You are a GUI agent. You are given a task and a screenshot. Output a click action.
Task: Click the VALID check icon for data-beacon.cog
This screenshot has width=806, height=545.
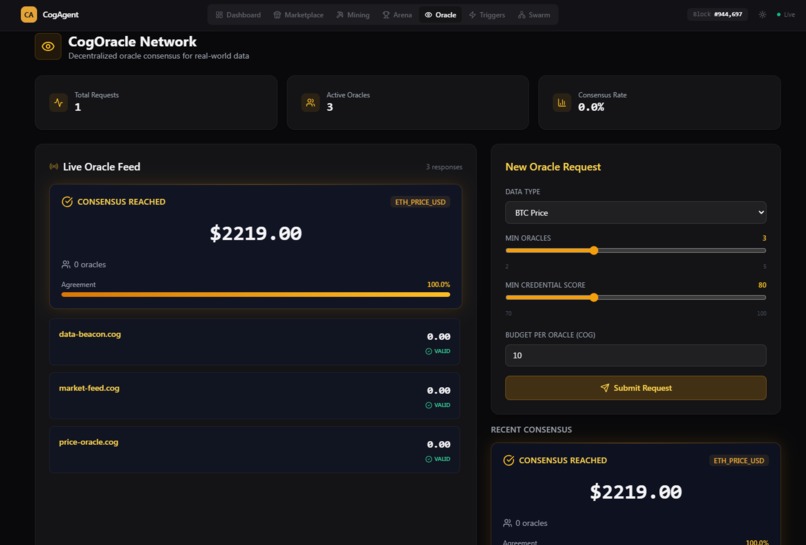[x=429, y=351]
